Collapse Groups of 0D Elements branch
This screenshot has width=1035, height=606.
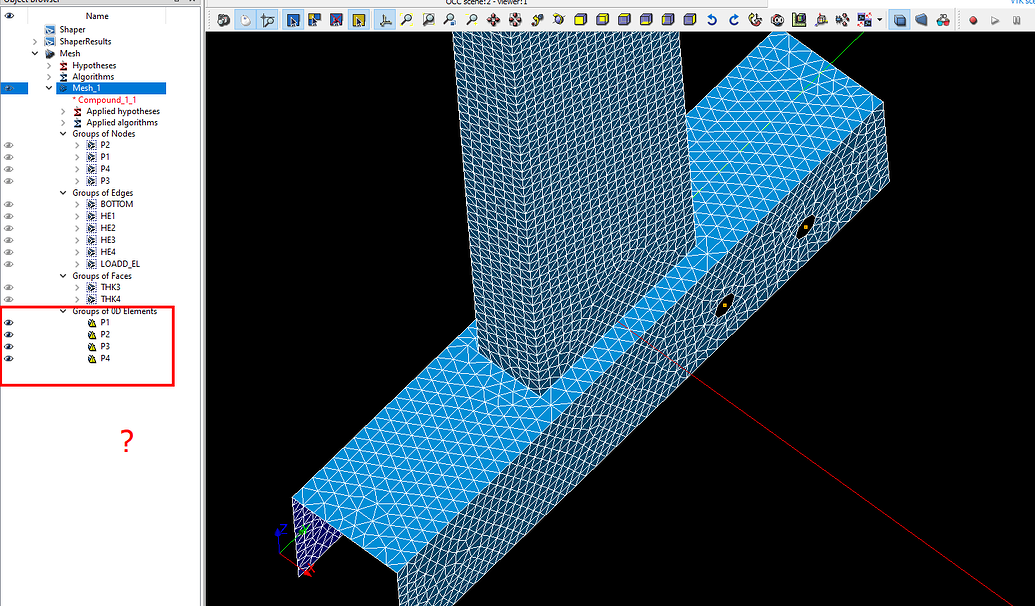click(63, 311)
